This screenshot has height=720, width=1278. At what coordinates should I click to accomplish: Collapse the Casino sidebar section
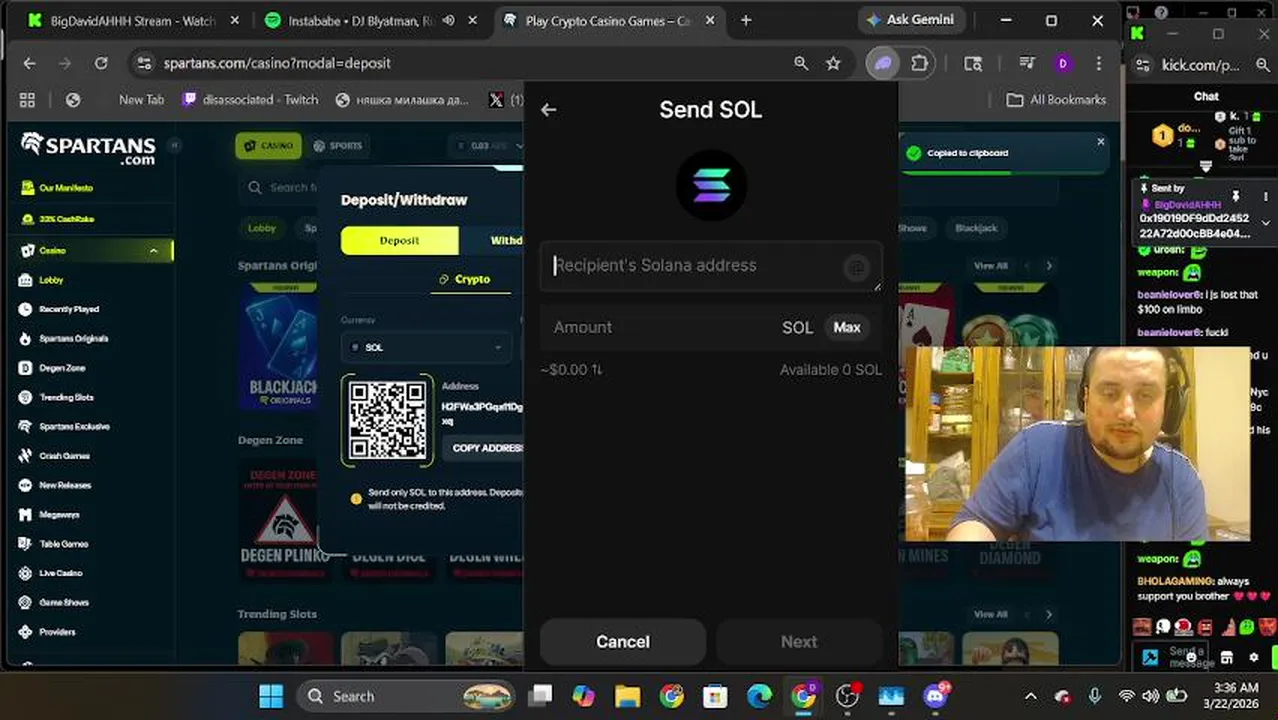[153, 251]
